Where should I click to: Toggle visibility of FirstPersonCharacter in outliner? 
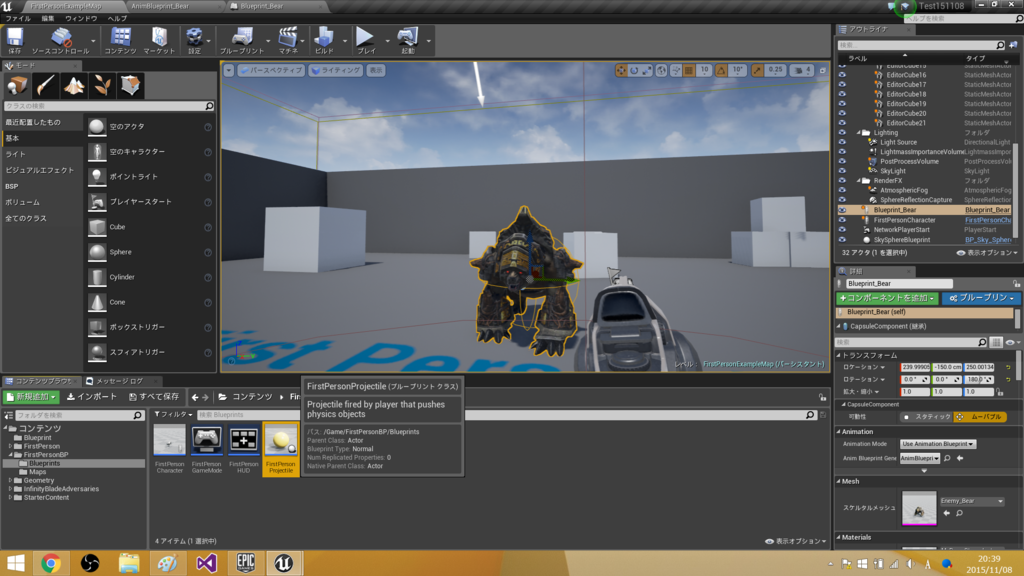pyautogui.click(x=842, y=220)
